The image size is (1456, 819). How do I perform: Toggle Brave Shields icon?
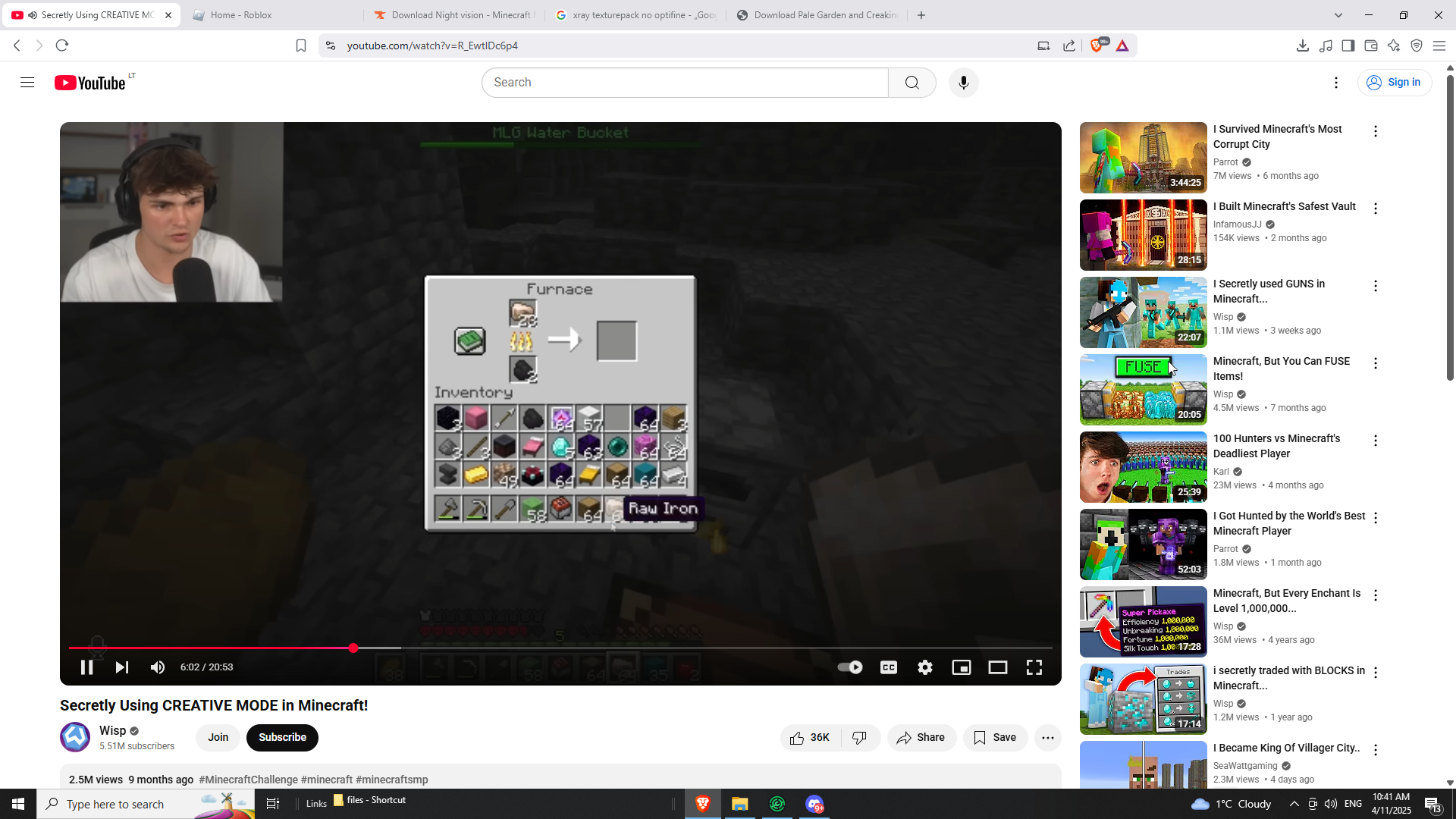pyautogui.click(x=1097, y=45)
